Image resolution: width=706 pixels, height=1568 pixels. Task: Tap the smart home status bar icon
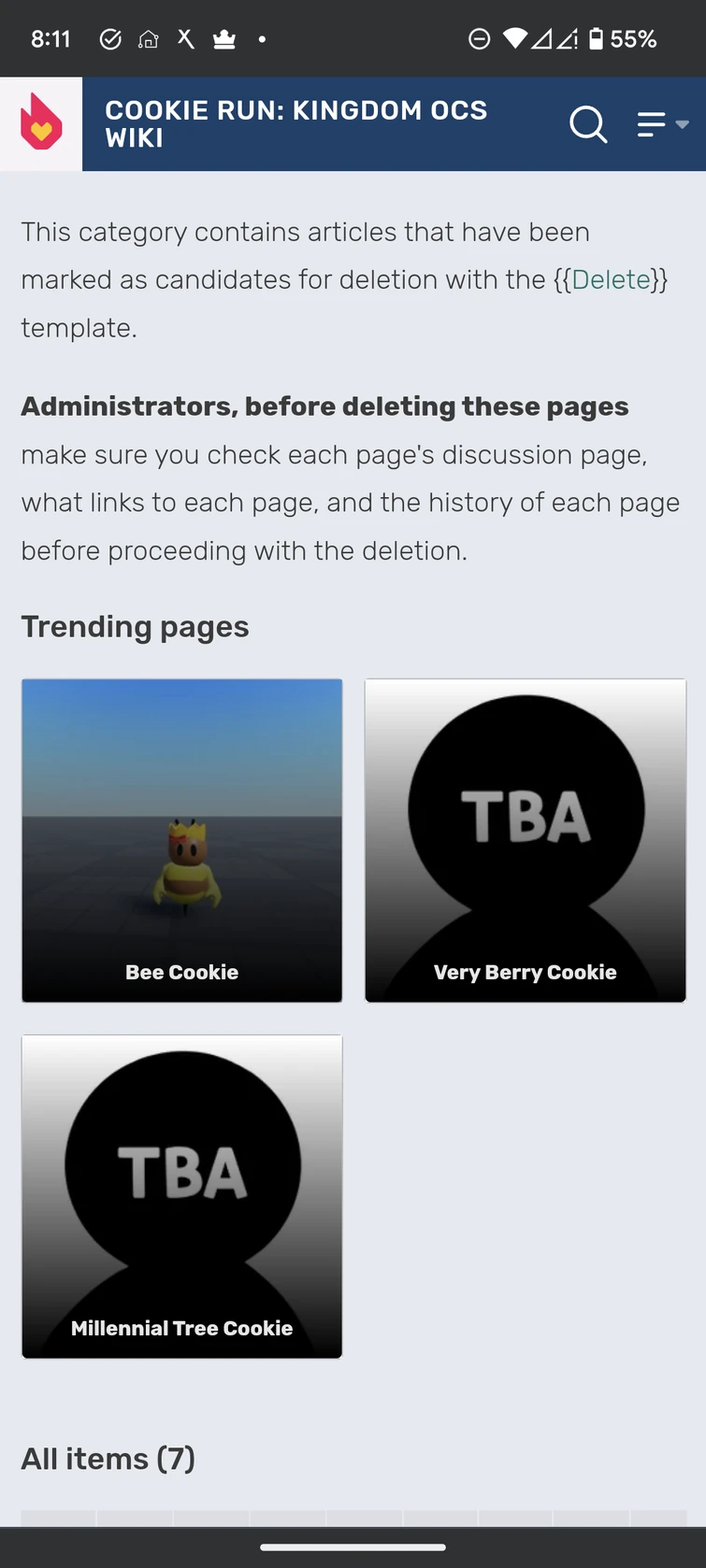[x=148, y=39]
